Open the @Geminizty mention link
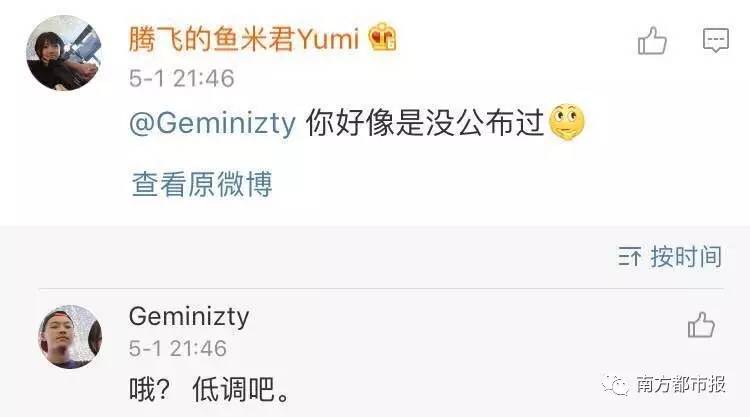This screenshot has height=417, width=750. pyautogui.click(x=212, y=123)
